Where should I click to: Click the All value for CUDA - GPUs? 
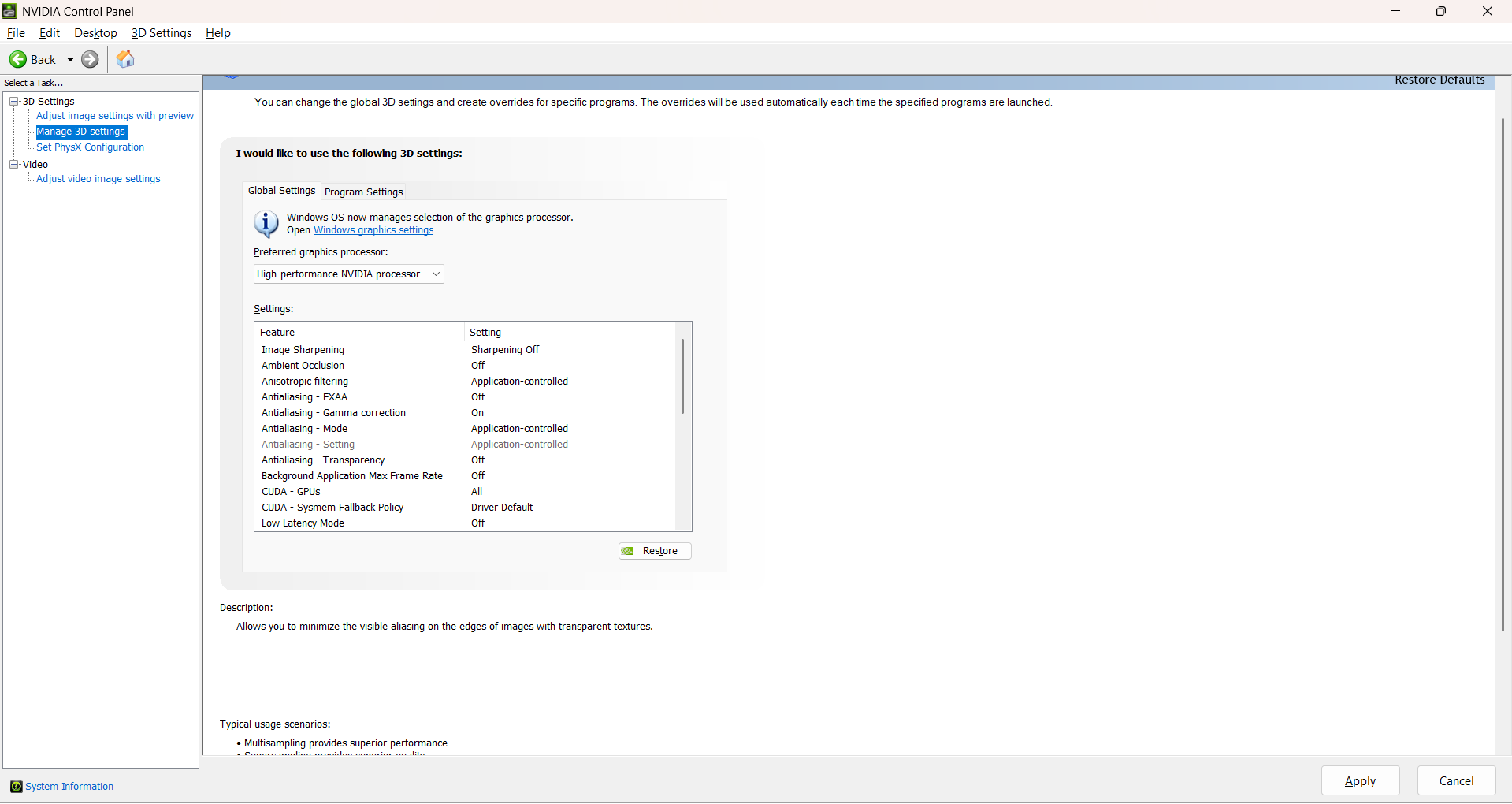(477, 492)
